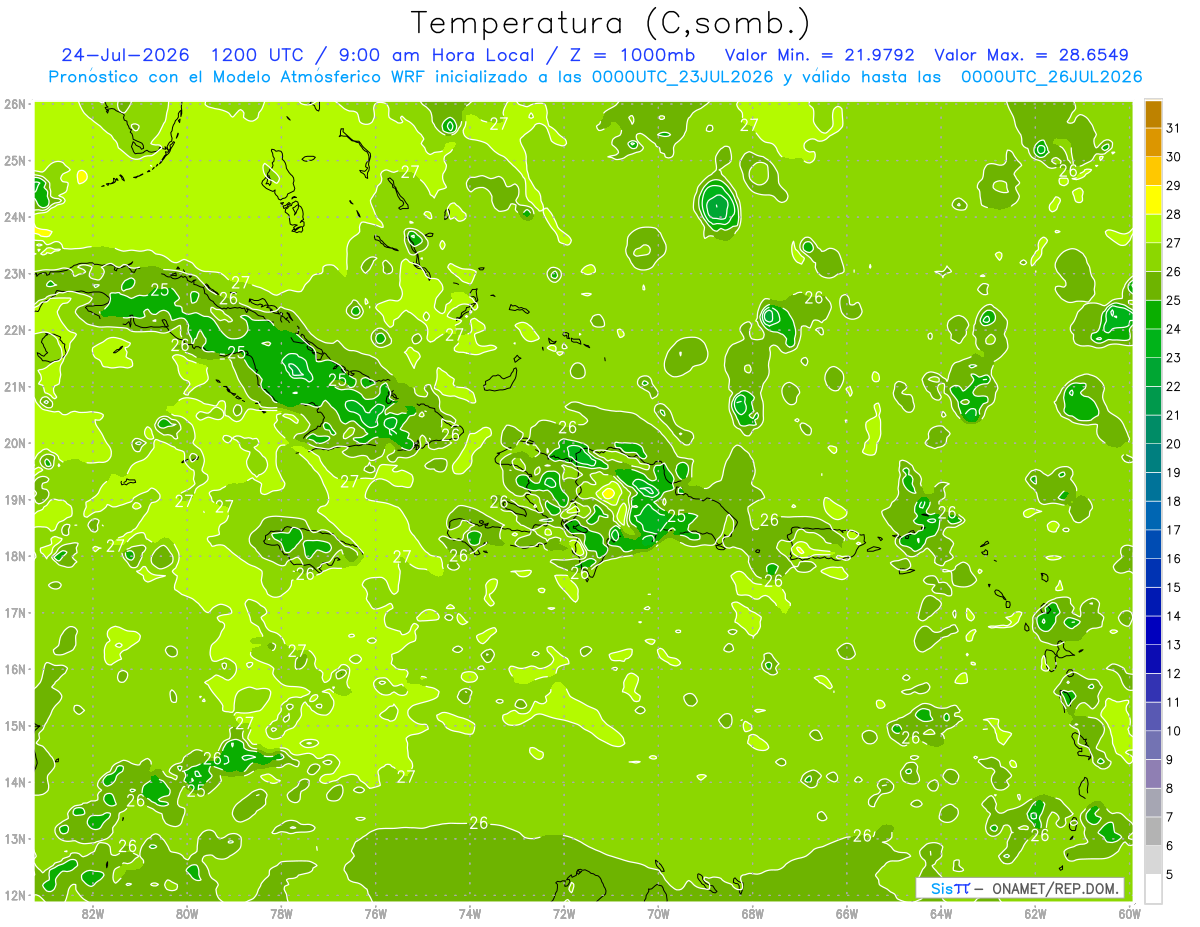Click the teal legend swatch between 19 and 20
The height and width of the screenshot is (927, 1200).
coord(1153,458)
